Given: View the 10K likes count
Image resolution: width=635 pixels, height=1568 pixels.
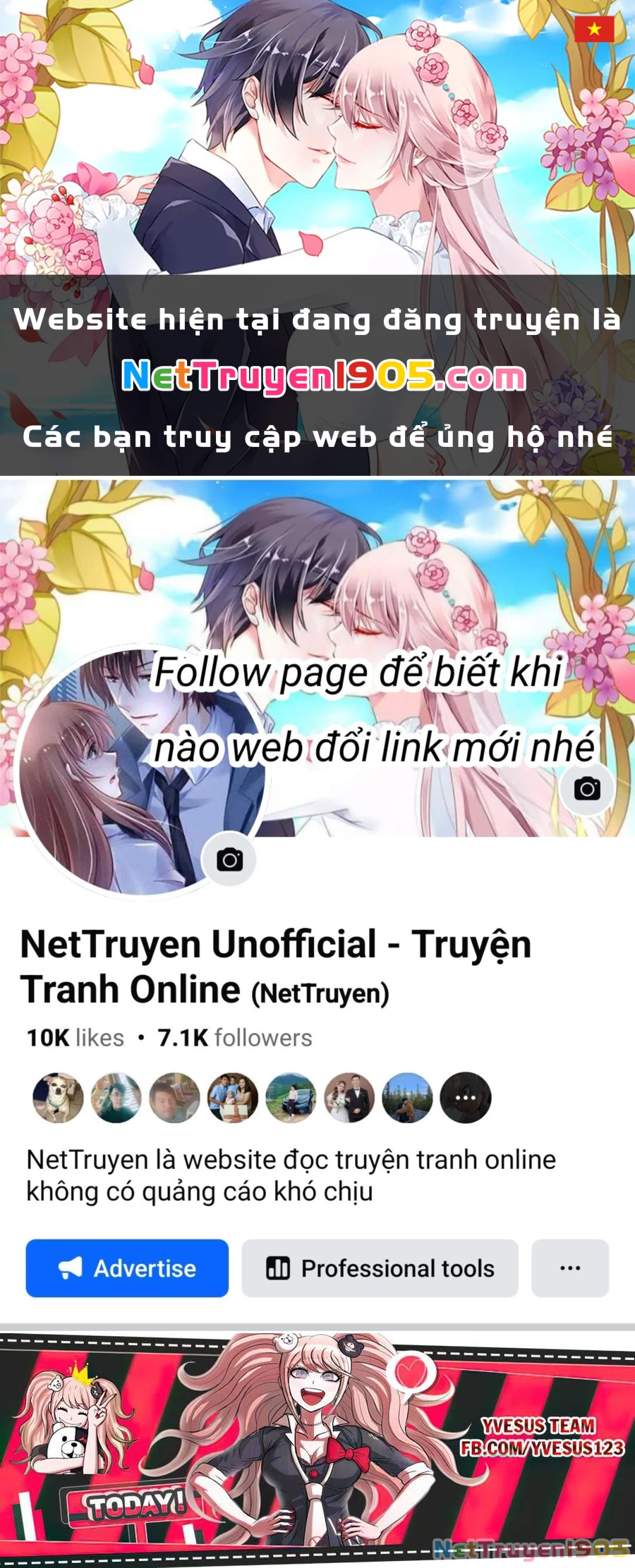Looking at the screenshot, I should [x=75, y=1038].
